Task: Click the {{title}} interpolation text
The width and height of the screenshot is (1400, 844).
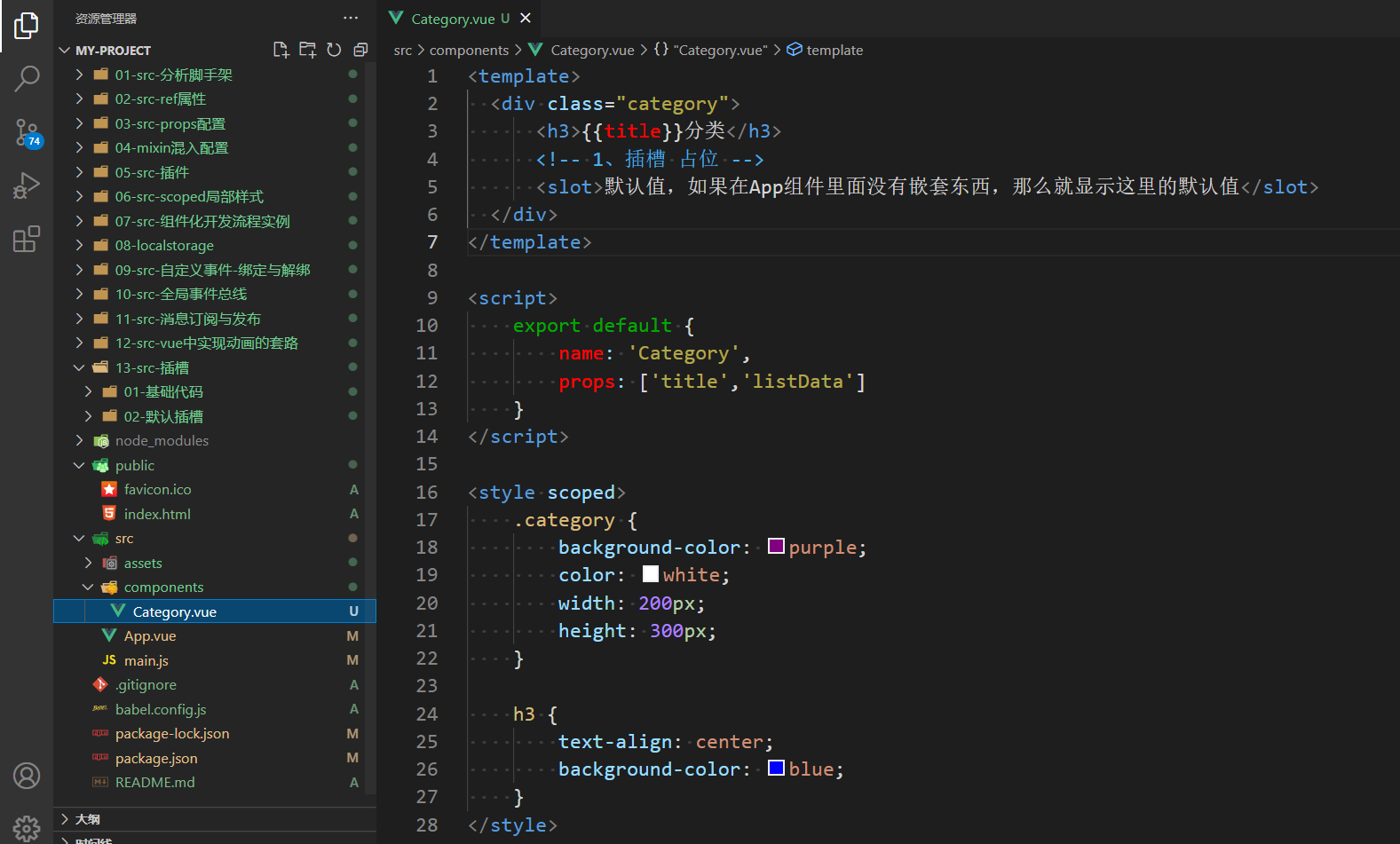Action: pyautogui.click(x=632, y=131)
